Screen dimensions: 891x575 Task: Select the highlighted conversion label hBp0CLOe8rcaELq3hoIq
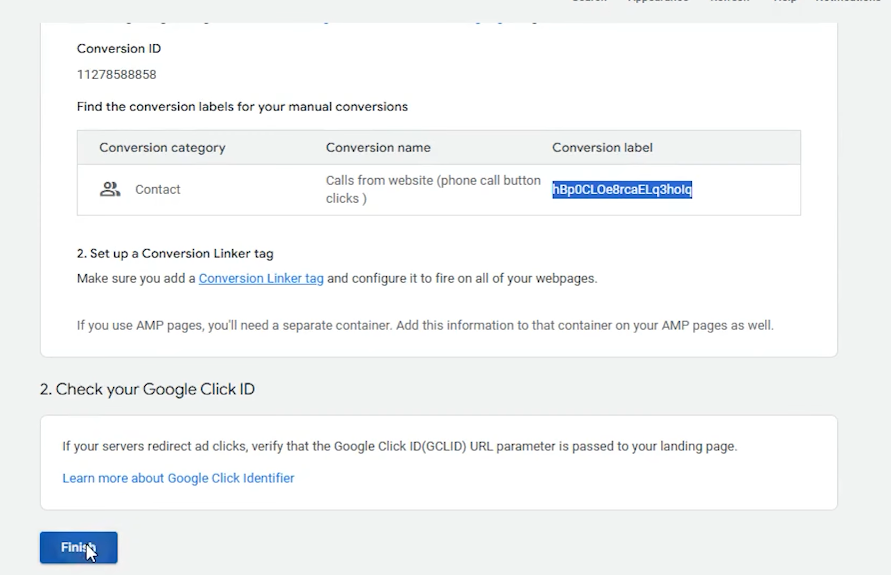622,189
